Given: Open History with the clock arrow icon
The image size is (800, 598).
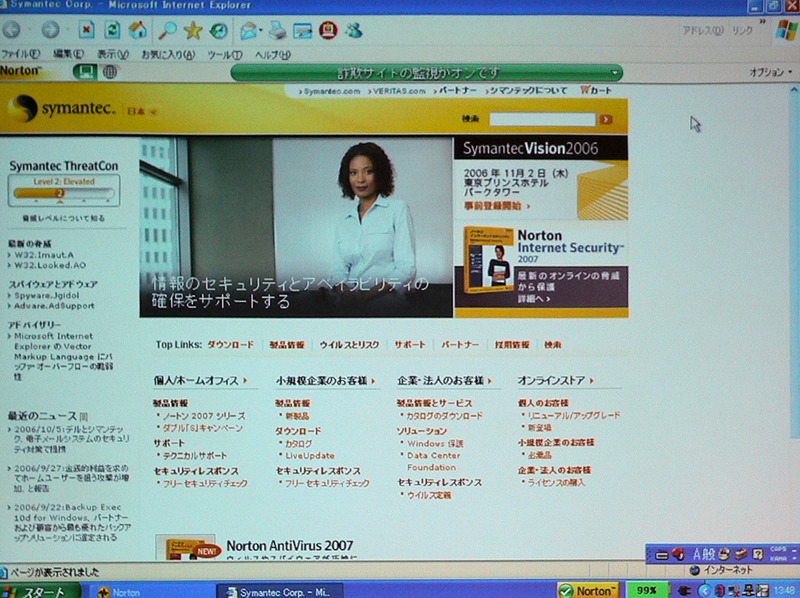Looking at the screenshot, I should [x=219, y=31].
